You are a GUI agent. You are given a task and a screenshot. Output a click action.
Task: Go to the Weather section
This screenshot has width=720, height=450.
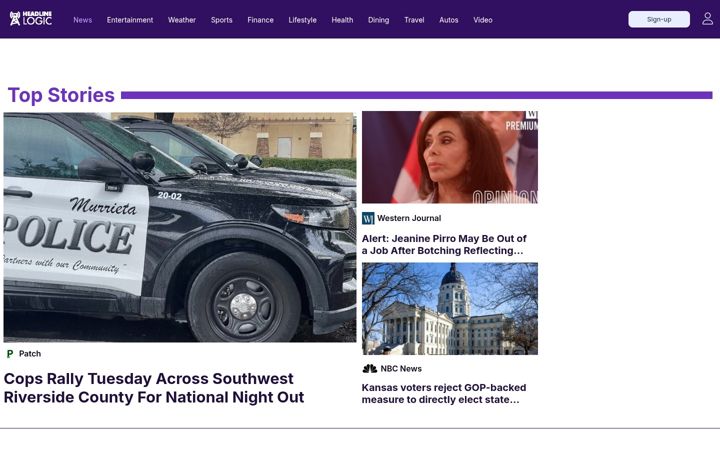pos(182,20)
